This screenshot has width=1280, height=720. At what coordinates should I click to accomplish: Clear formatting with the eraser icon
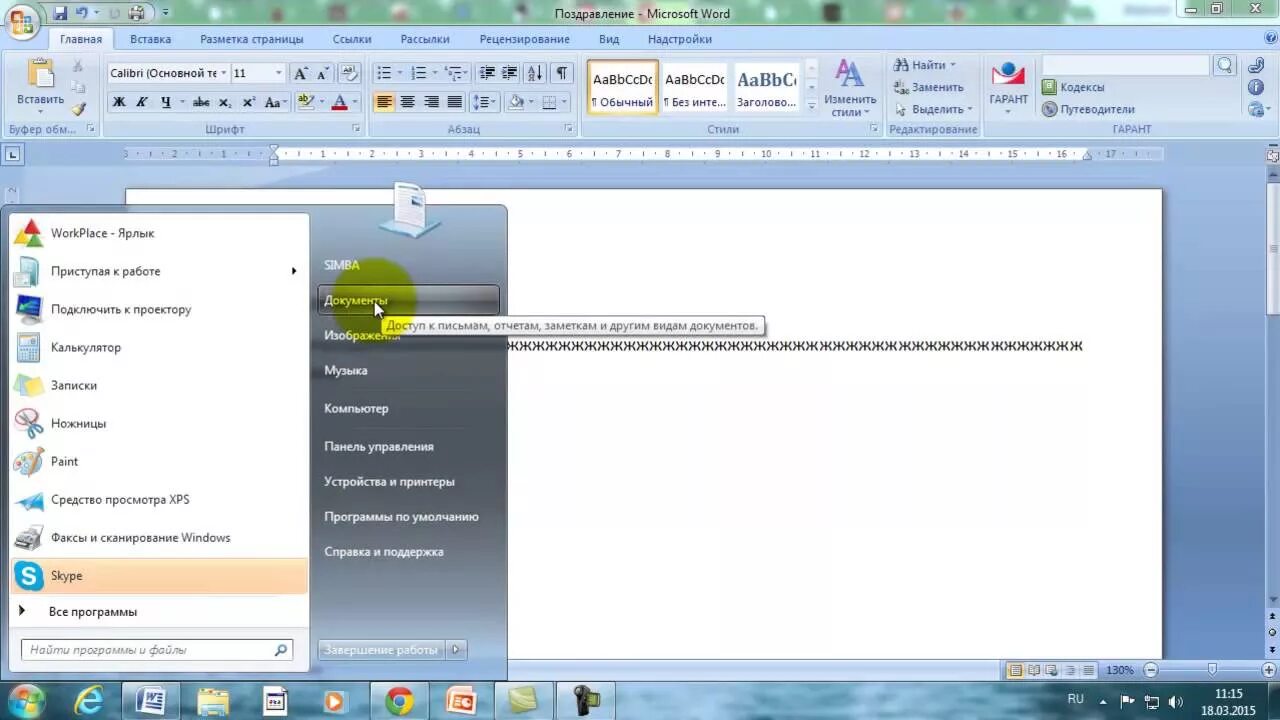click(x=349, y=73)
